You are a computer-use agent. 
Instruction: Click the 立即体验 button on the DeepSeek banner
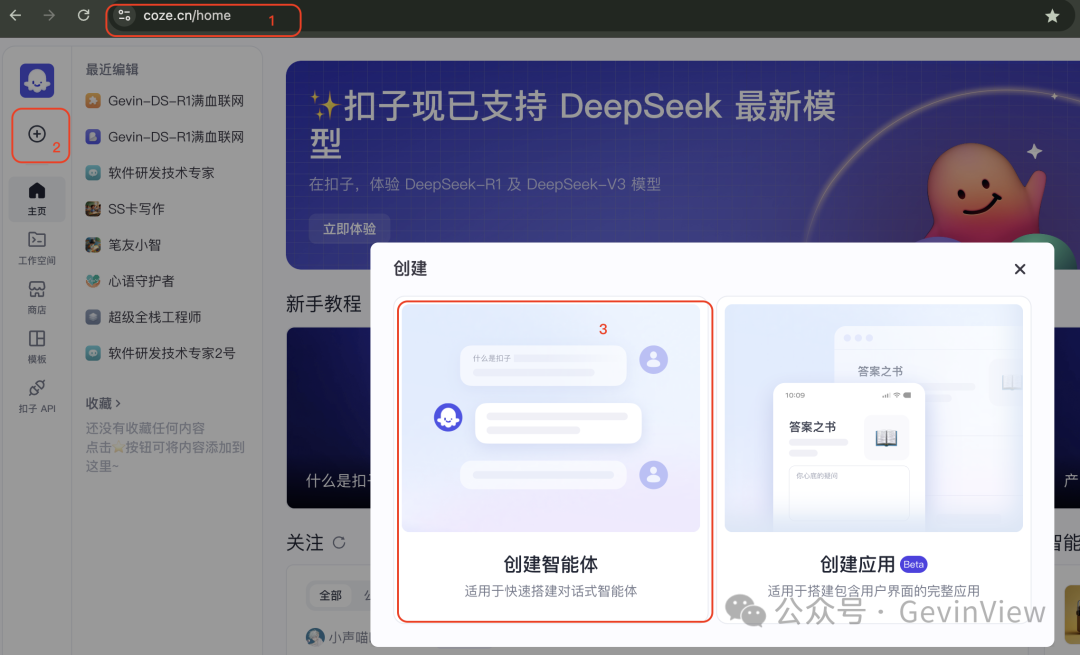(348, 228)
